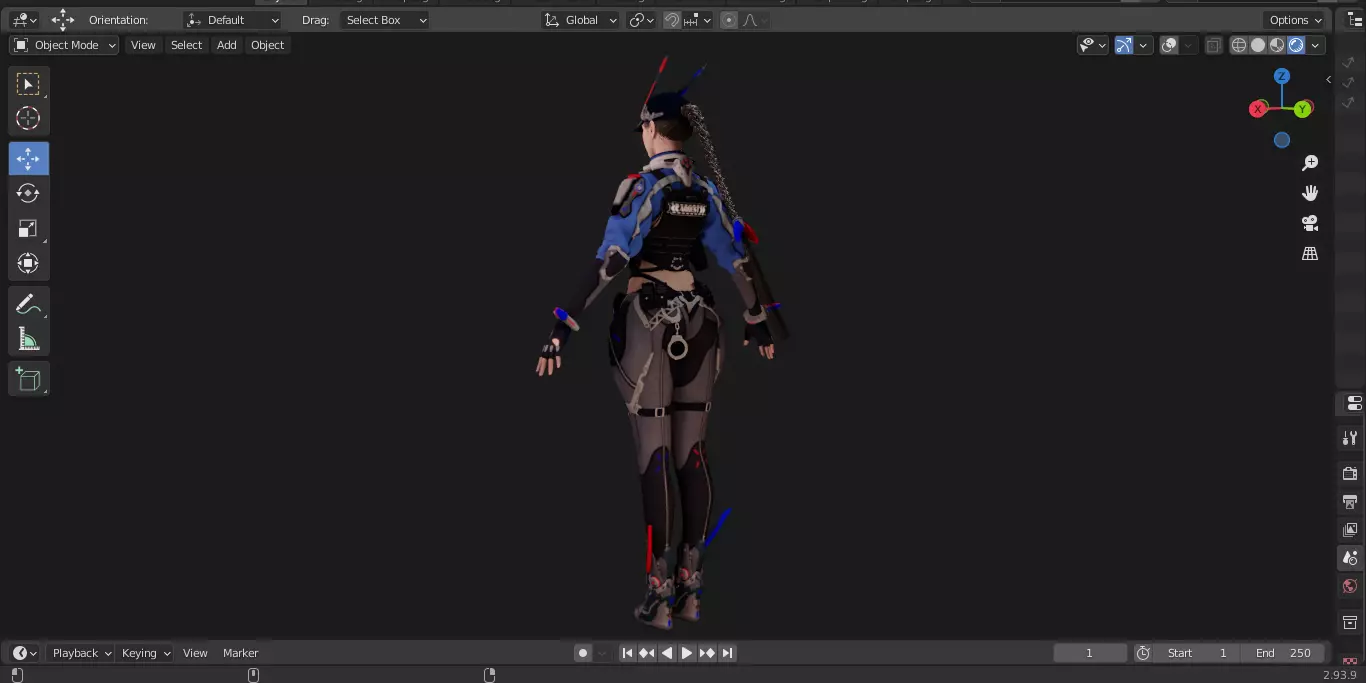The height and width of the screenshot is (683, 1366).
Task: Open the Scene properties tab
Action: 1350,558
